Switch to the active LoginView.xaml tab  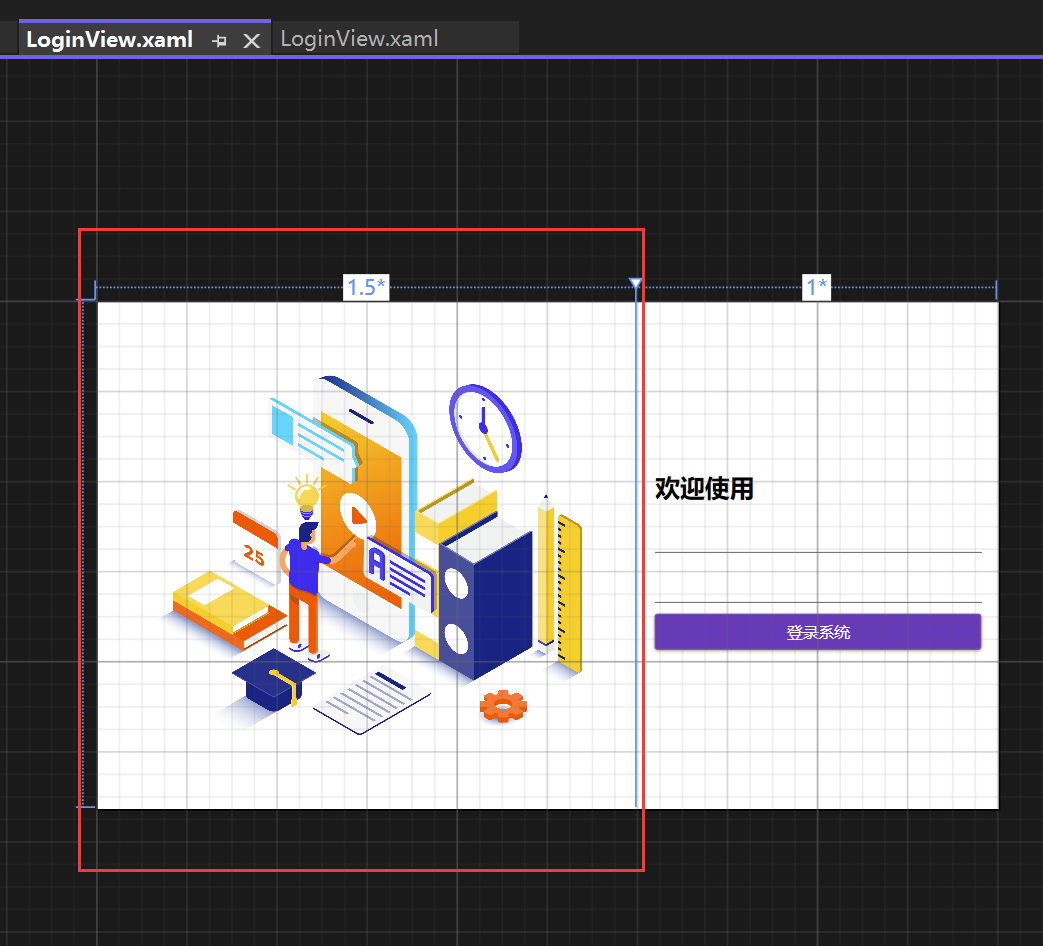coord(110,39)
